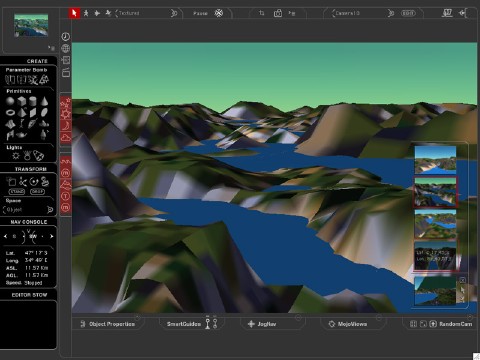Activate the running figure navigation mode

(108, 13)
